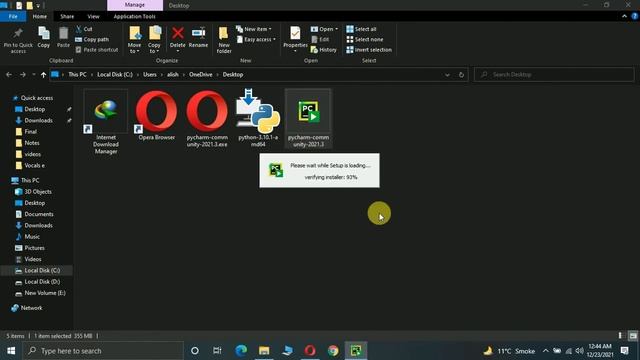Click the Copy ribbon icon
Viewport: 640px width, 360px height.
pyautogui.click(x=44, y=38)
